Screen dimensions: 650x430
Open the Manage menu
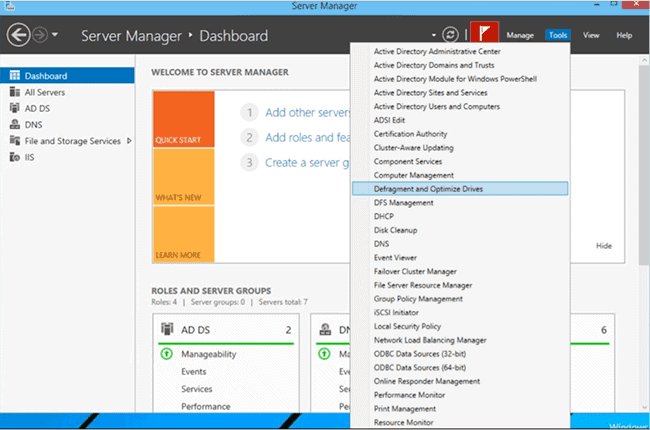(520, 35)
